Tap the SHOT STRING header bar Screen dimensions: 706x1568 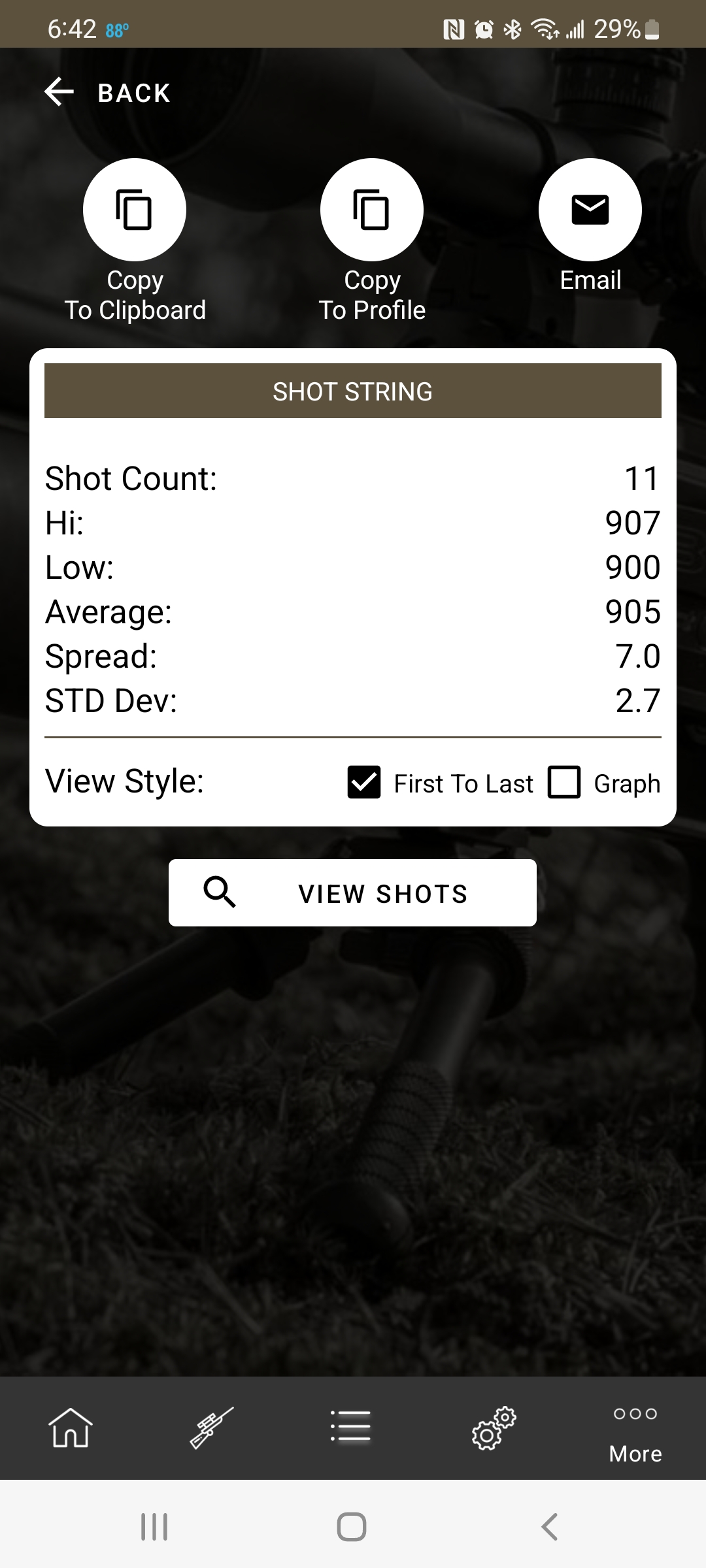[x=353, y=391]
